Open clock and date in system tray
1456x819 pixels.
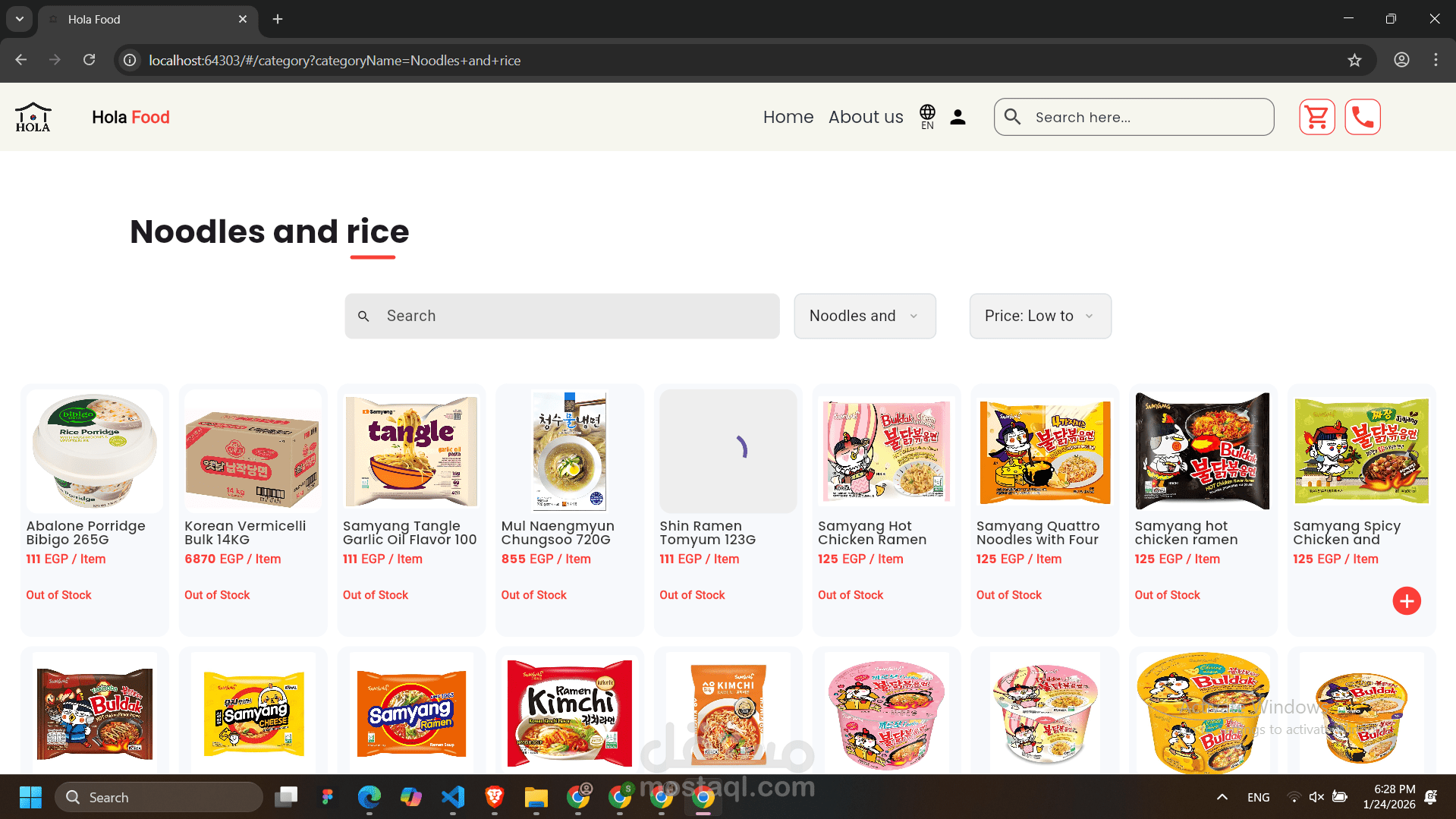coord(1388,797)
